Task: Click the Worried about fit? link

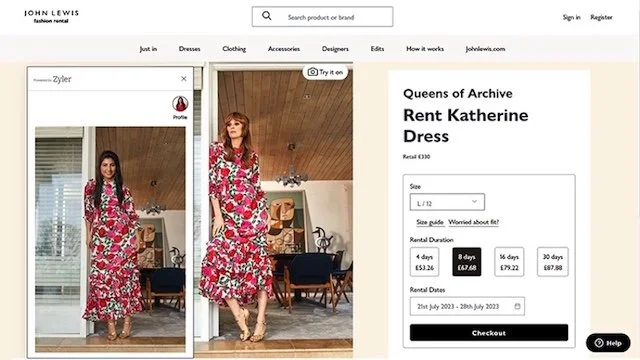Action: pyautogui.click(x=473, y=222)
